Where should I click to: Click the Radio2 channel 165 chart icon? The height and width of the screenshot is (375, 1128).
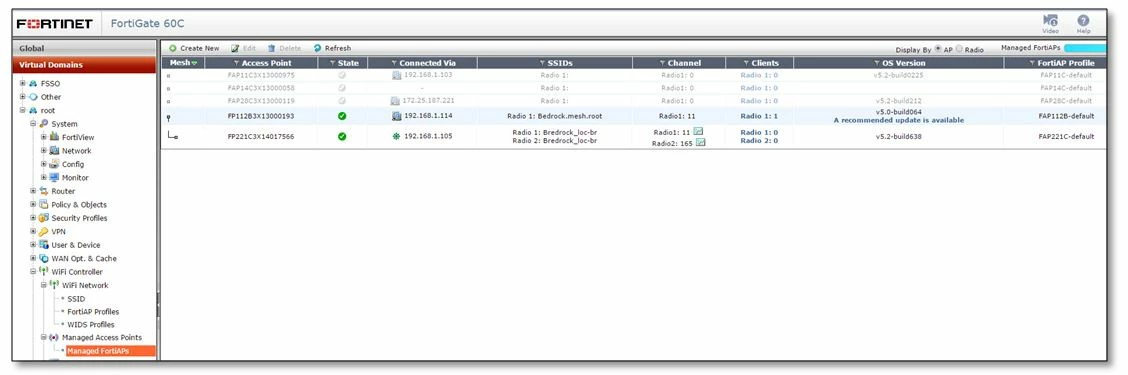coord(700,143)
